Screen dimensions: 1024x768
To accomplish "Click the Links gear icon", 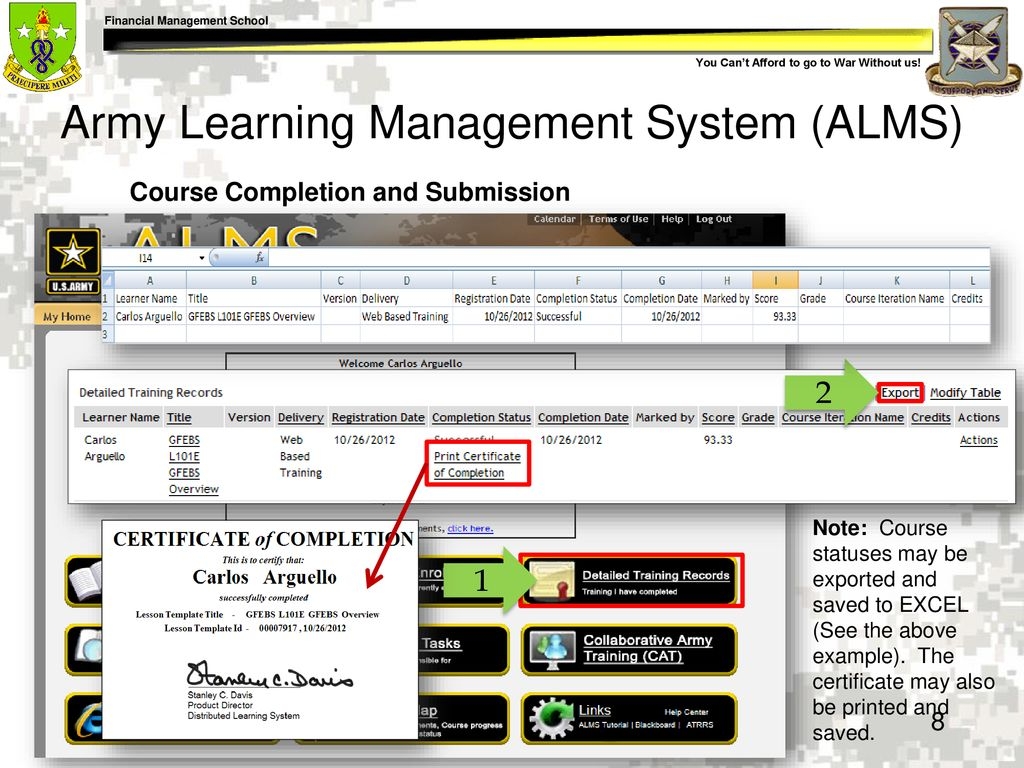I will point(552,716).
